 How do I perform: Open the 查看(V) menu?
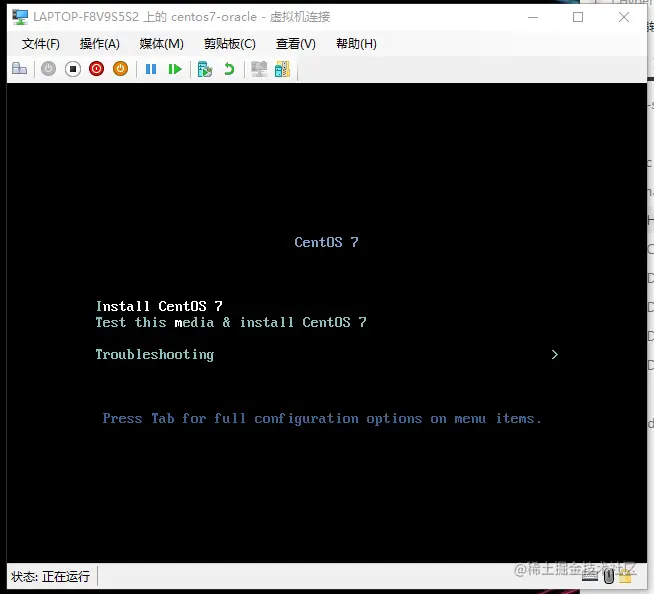point(296,44)
